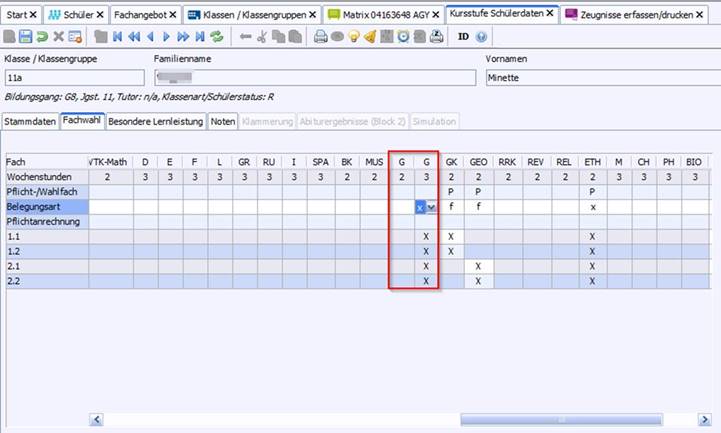The image size is (721, 433).
Task: Click the green undo arrow icon
Action: [42, 37]
